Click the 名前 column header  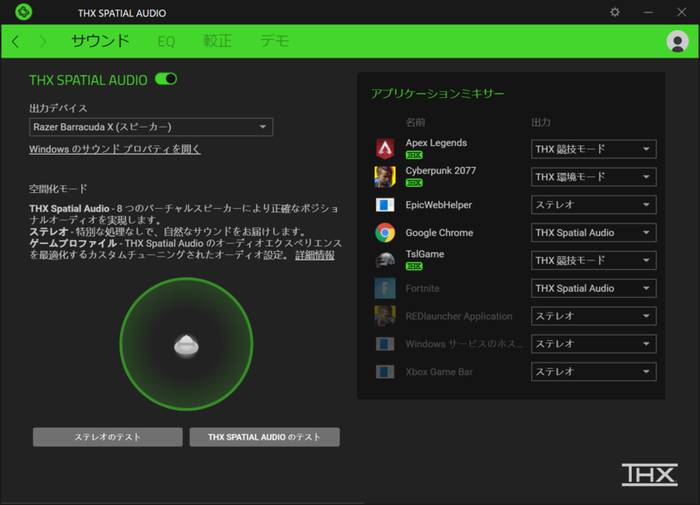[415, 122]
